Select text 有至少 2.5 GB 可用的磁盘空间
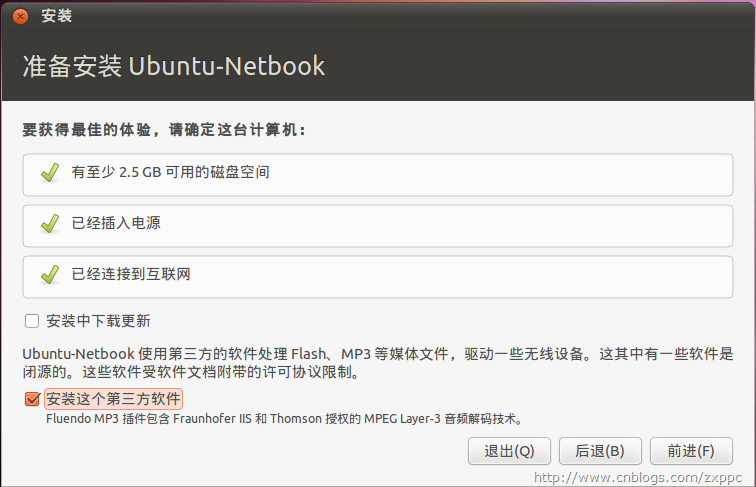 pos(171,172)
